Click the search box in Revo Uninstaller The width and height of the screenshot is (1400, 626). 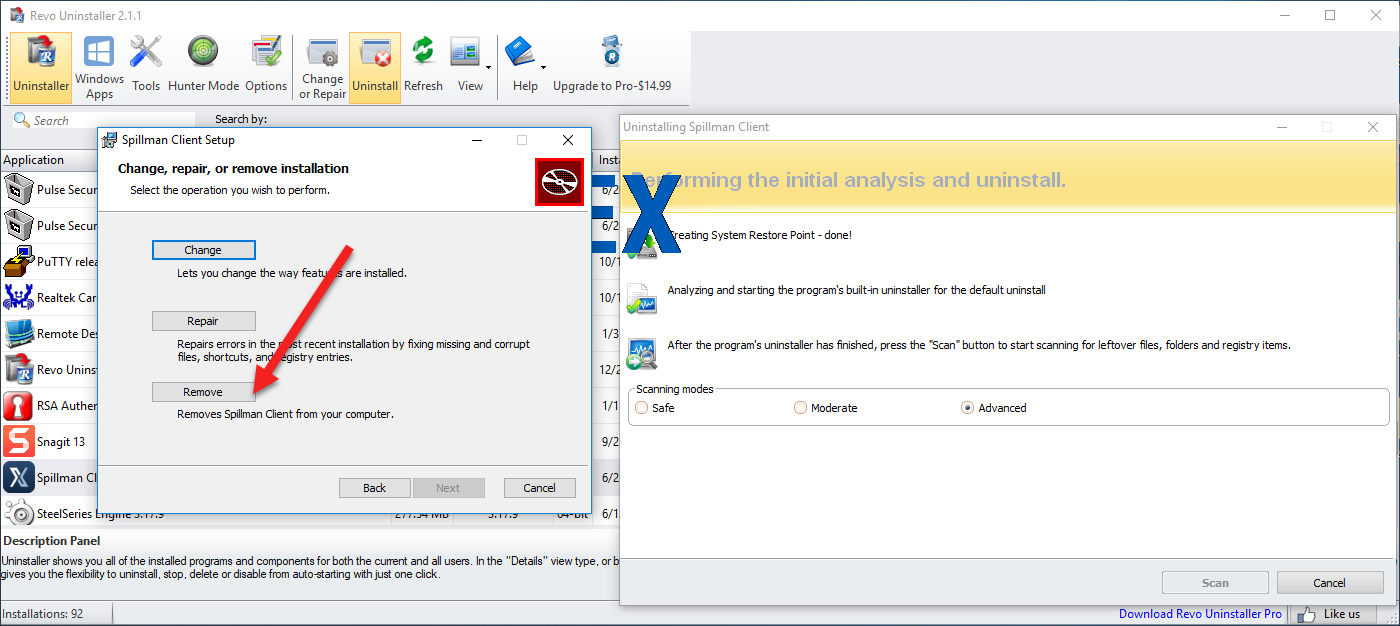coord(105,120)
